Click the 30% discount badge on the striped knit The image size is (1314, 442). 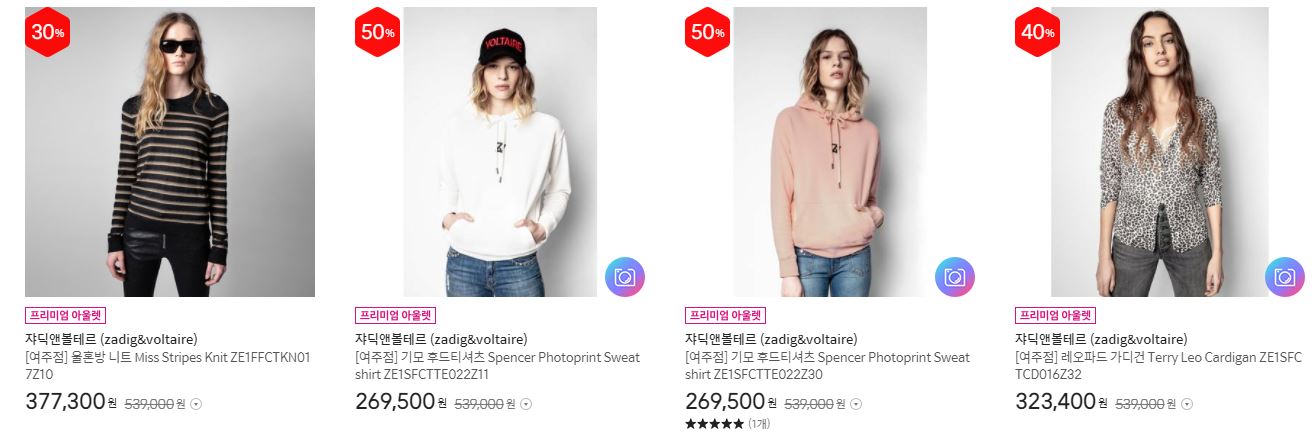pyautogui.click(x=47, y=32)
